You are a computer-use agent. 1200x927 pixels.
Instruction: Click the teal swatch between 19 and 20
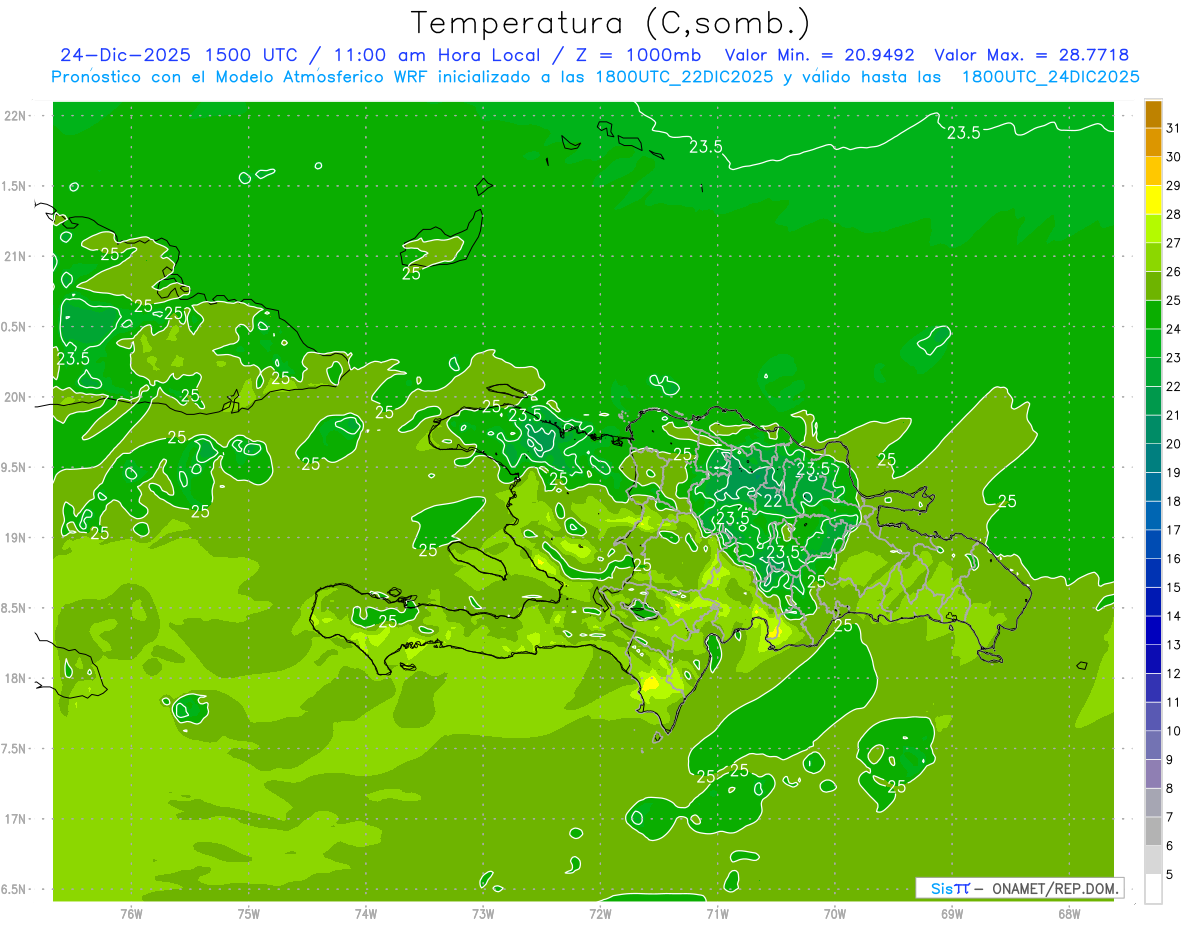coord(1153,458)
